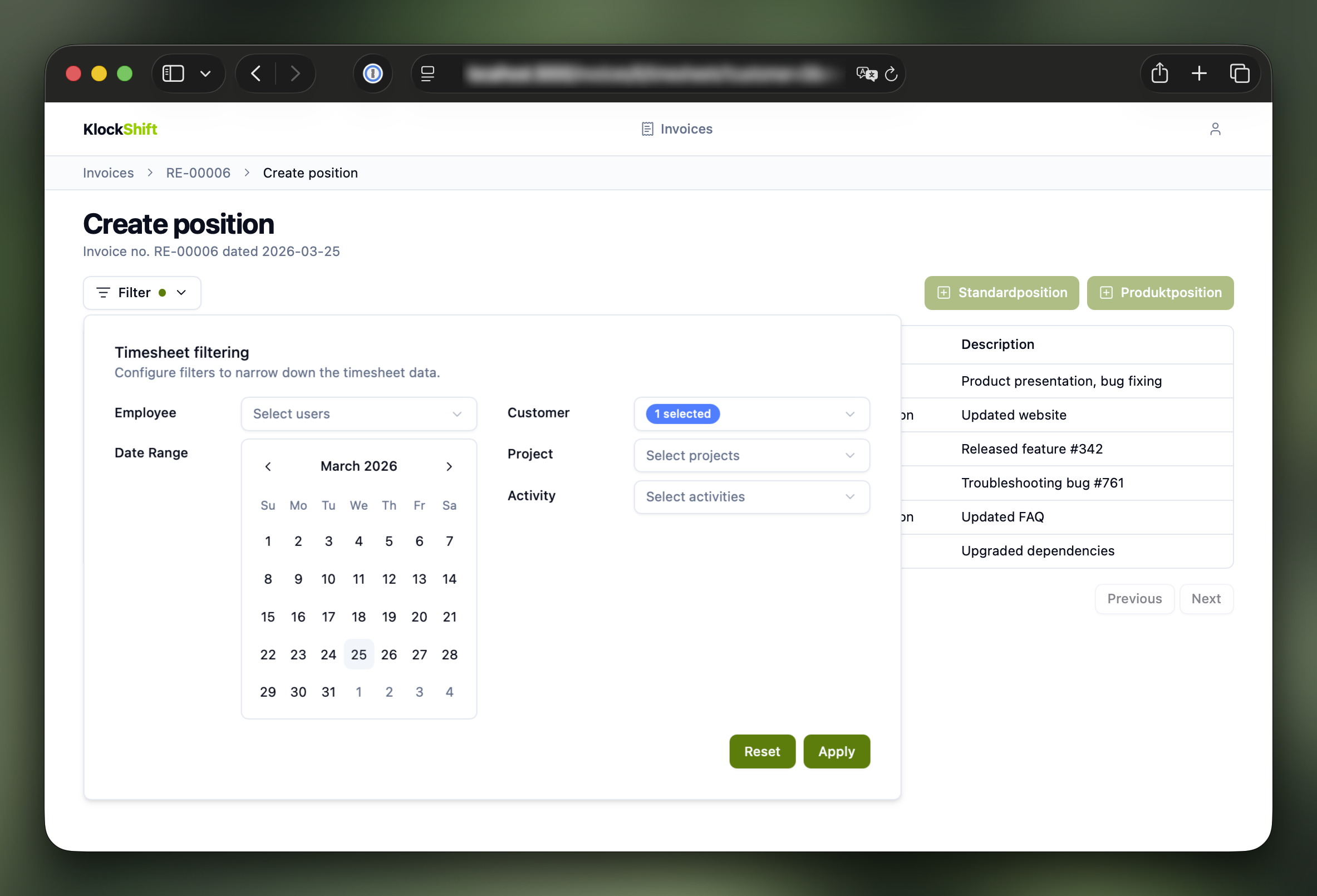Screen dimensions: 1317x896
Task: Navigate to Invoices in the breadcrumb
Action: pyautogui.click(x=107, y=173)
